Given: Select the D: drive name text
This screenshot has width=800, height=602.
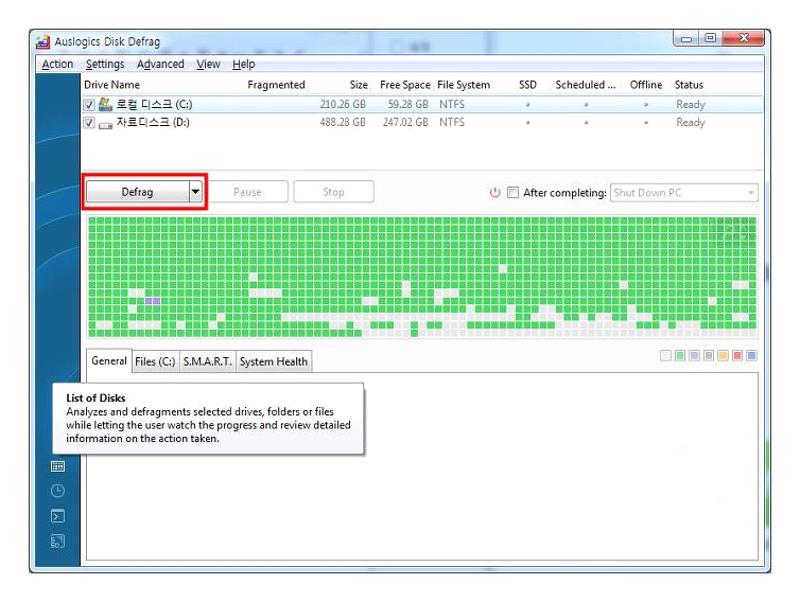Looking at the screenshot, I should (153, 122).
